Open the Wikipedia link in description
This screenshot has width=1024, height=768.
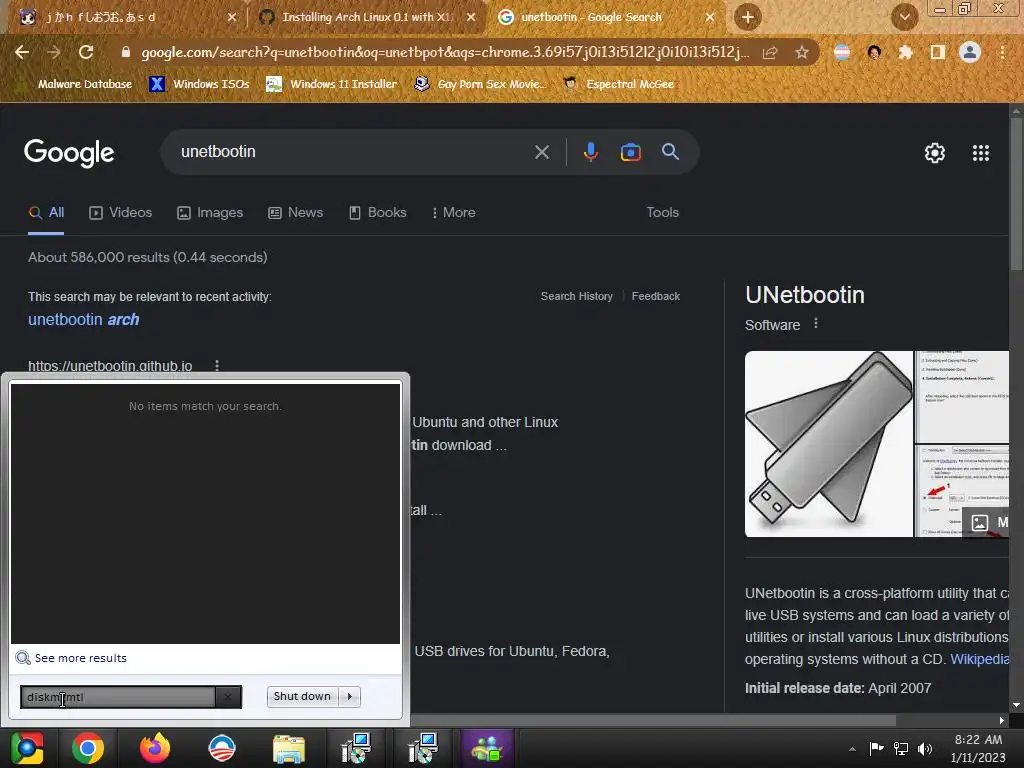(x=980, y=659)
